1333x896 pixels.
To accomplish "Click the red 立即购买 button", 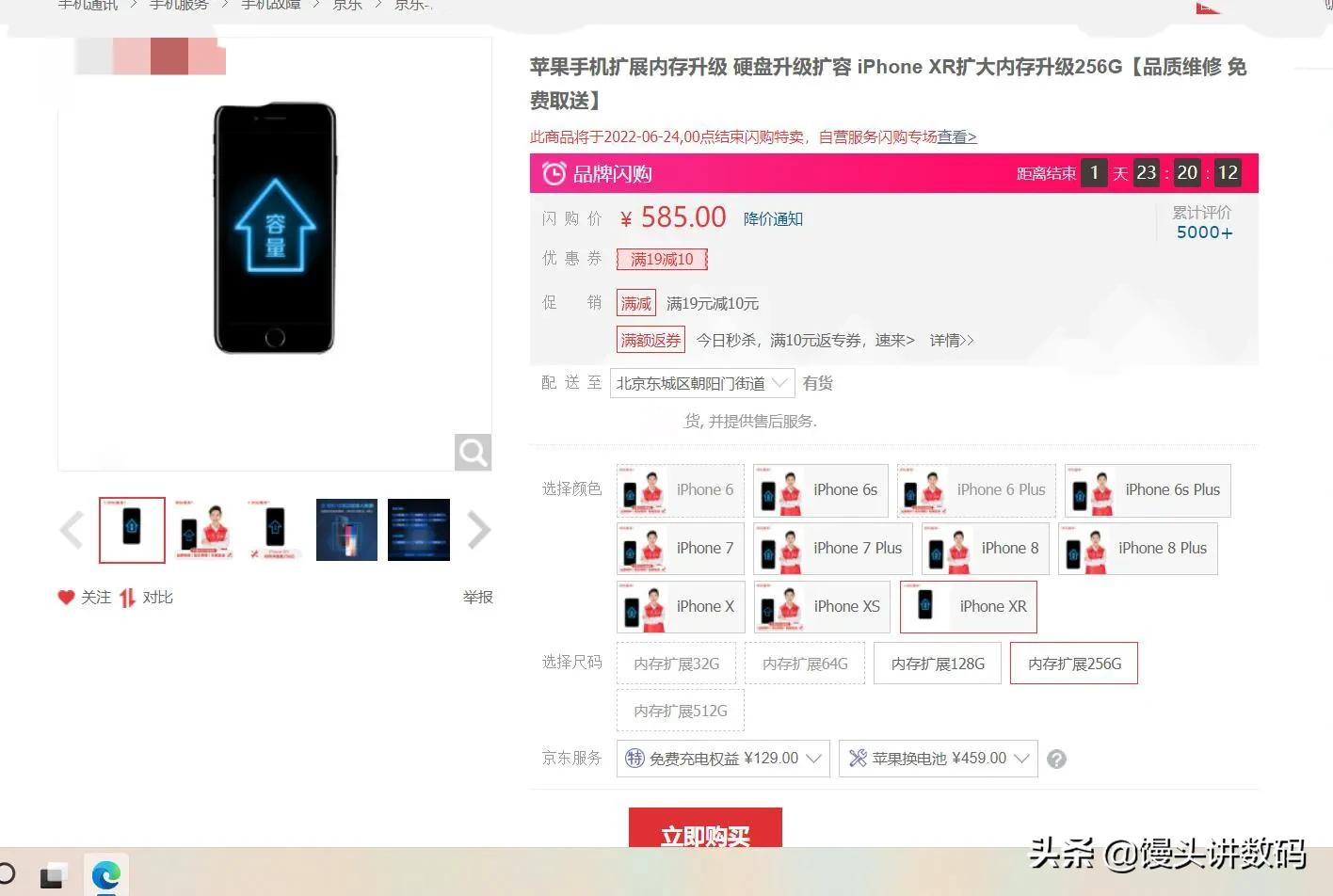I will point(705,828).
